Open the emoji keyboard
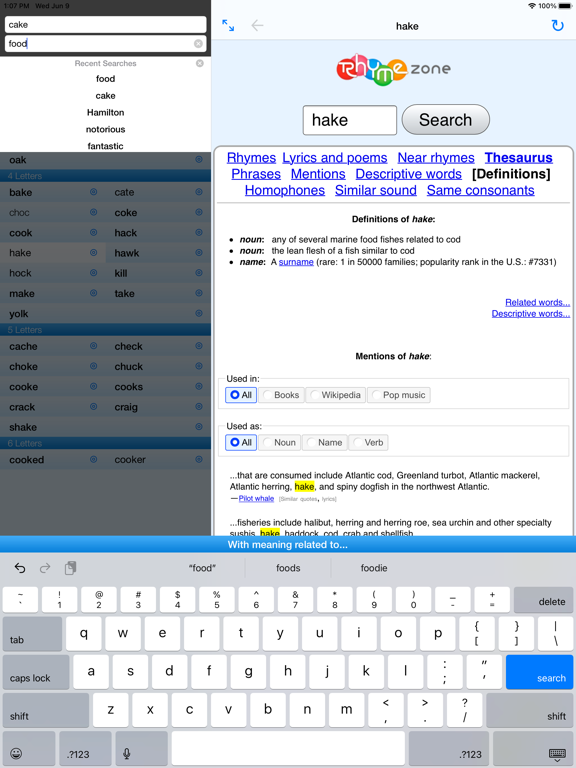576x768 pixels. tap(29, 748)
